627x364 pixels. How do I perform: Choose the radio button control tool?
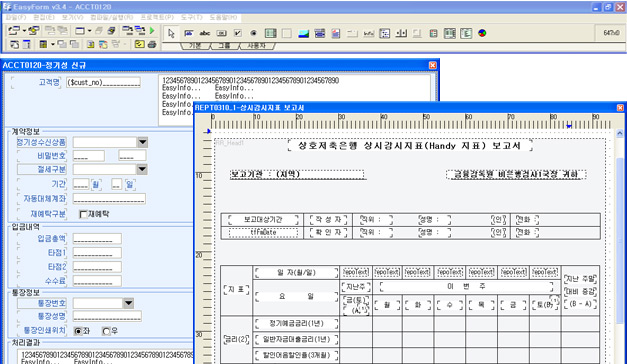(254, 33)
